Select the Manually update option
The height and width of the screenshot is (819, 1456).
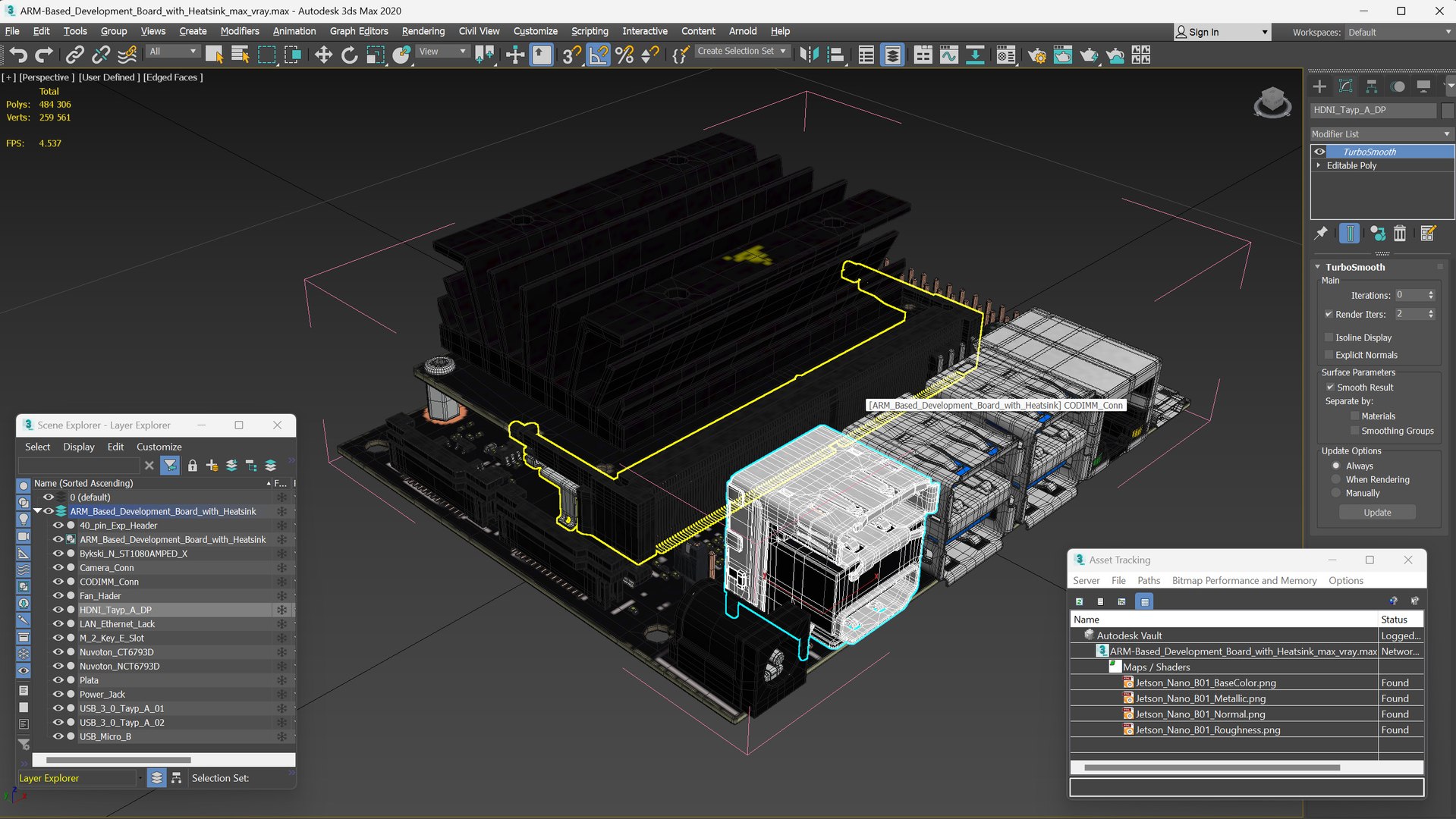pyautogui.click(x=1336, y=494)
